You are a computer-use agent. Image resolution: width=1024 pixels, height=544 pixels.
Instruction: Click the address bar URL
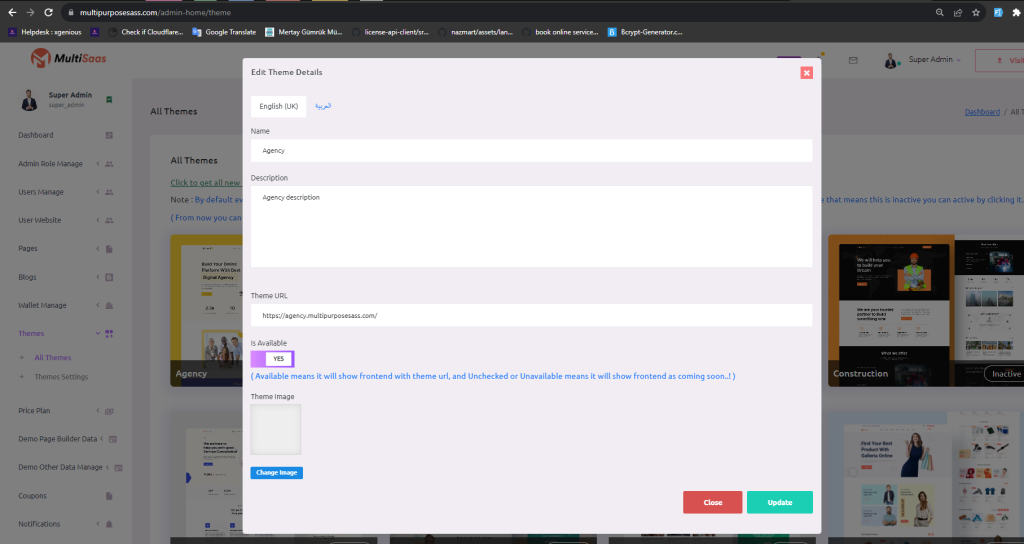(155, 12)
